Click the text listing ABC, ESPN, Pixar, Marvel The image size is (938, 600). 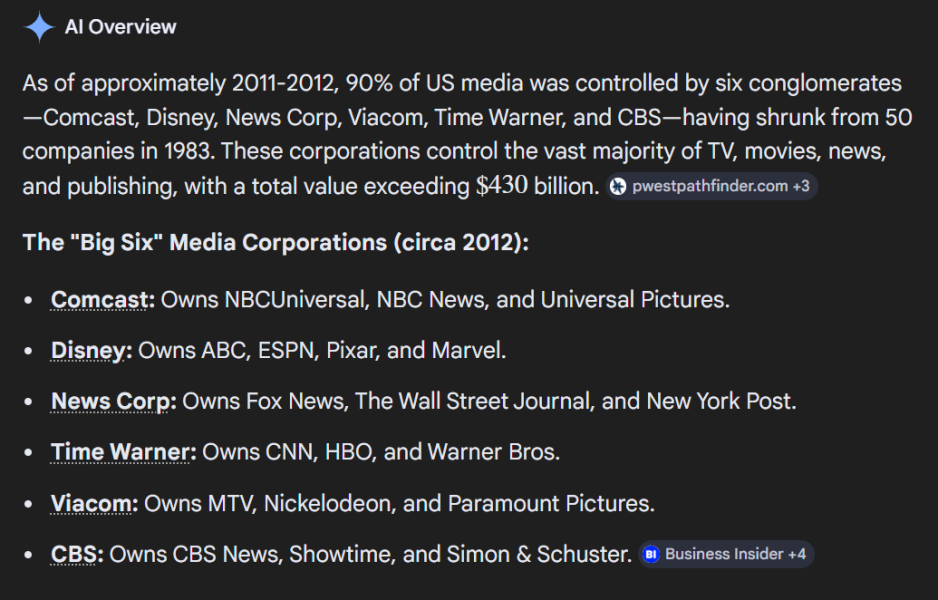point(322,351)
